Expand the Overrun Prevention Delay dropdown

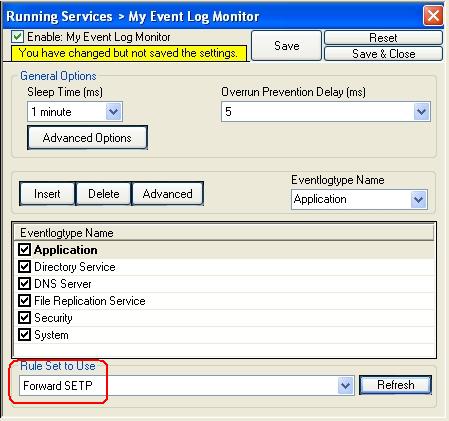click(x=422, y=112)
